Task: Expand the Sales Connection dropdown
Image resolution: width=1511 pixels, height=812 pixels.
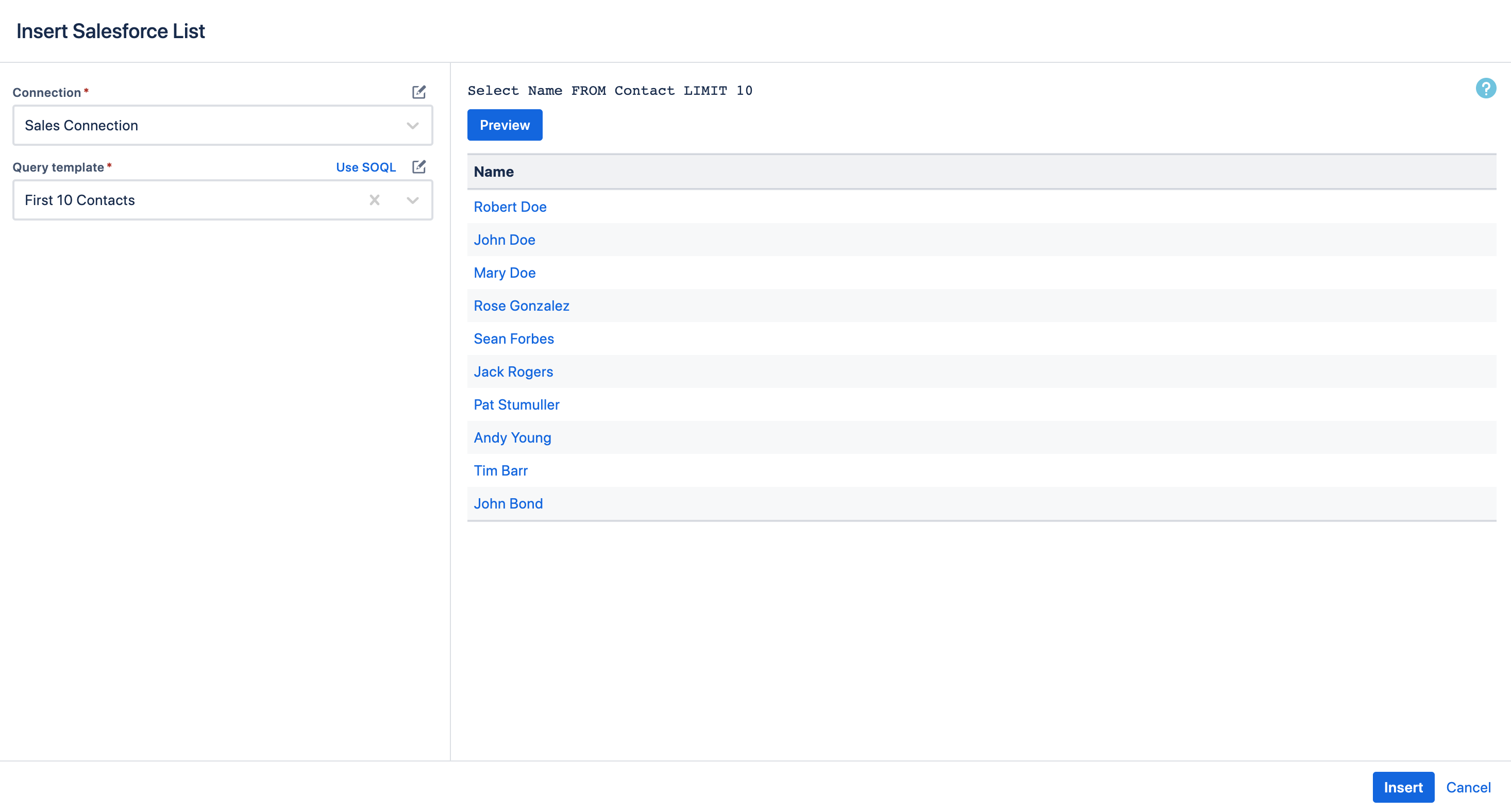Action: 412,126
